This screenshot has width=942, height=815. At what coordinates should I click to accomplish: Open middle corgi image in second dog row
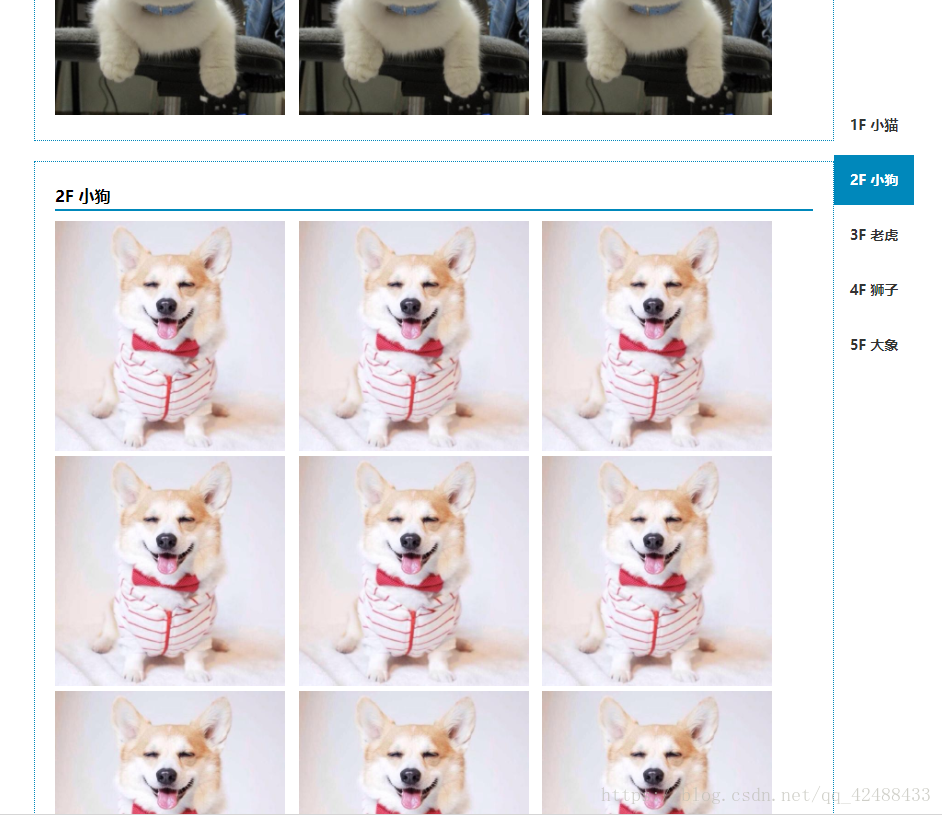pyautogui.click(x=414, y=571)
